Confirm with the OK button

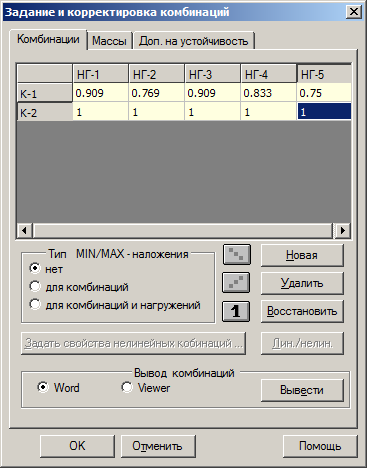(x=77, y=446)
